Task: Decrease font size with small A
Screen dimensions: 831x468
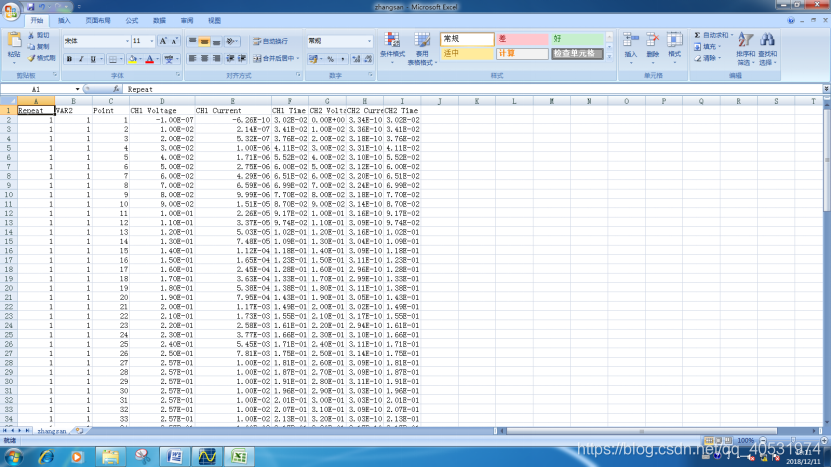Action: click(x=174, y=41)
